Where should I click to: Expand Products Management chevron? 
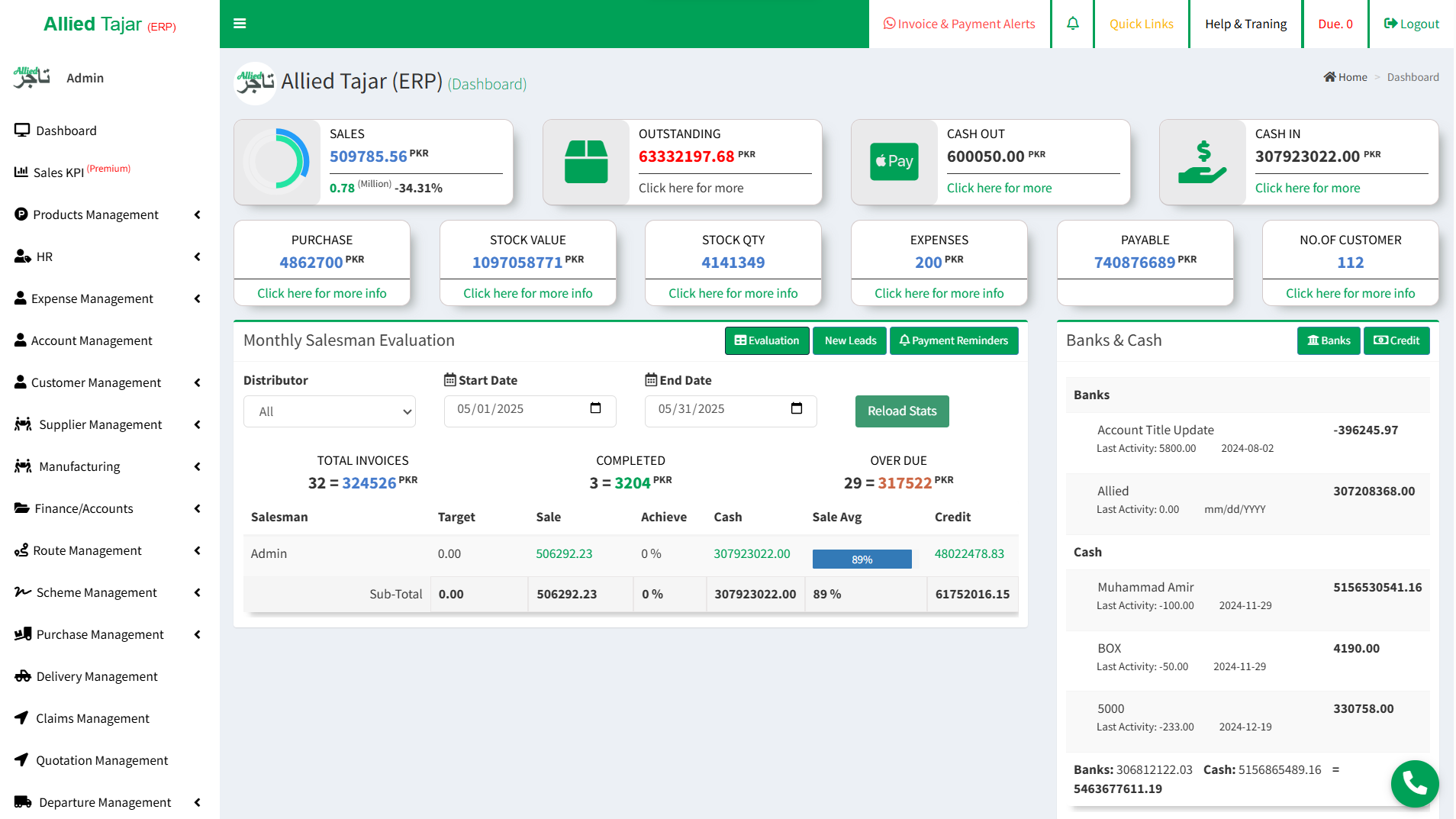tap(198, 214)
